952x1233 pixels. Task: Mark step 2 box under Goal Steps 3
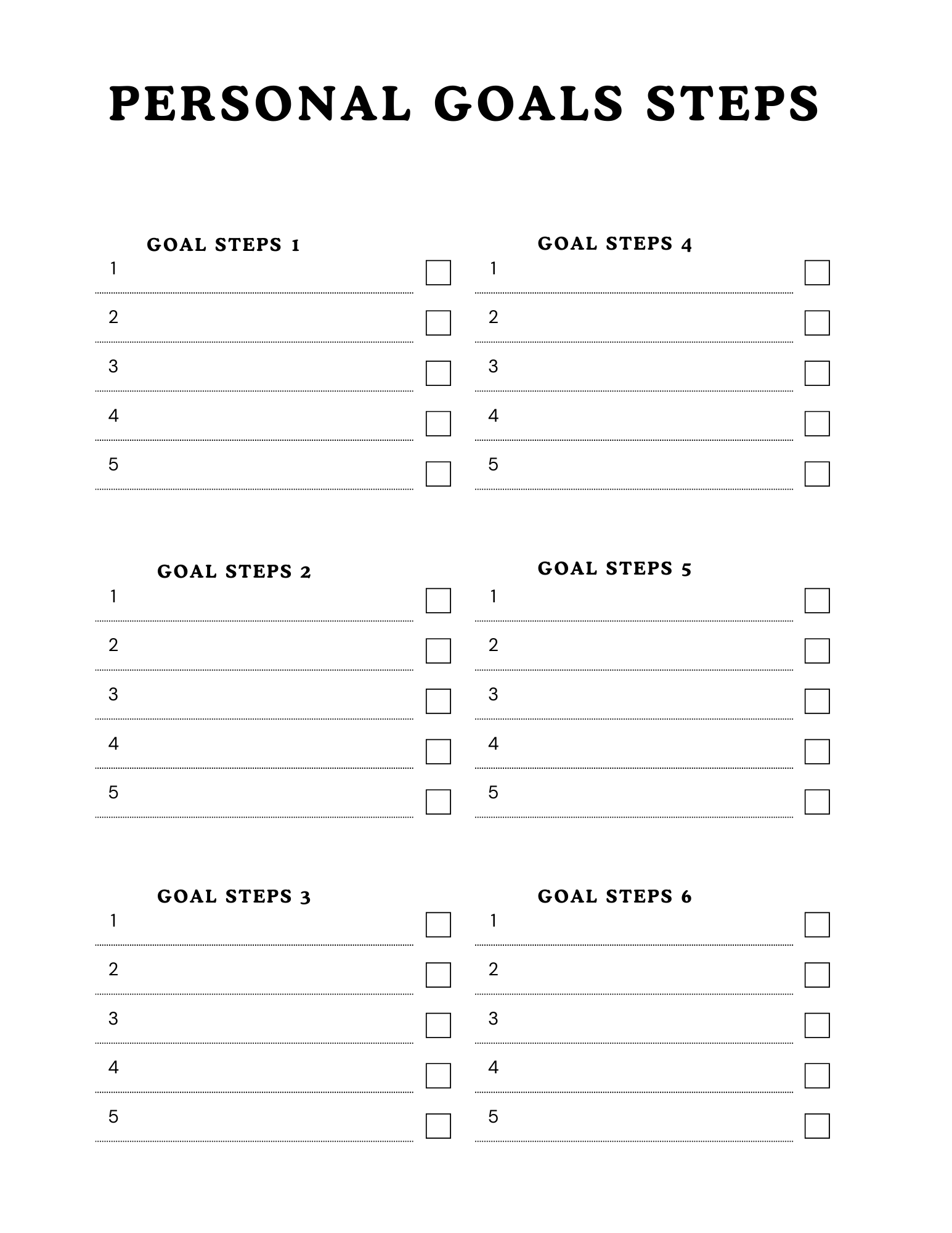[438, 975]
